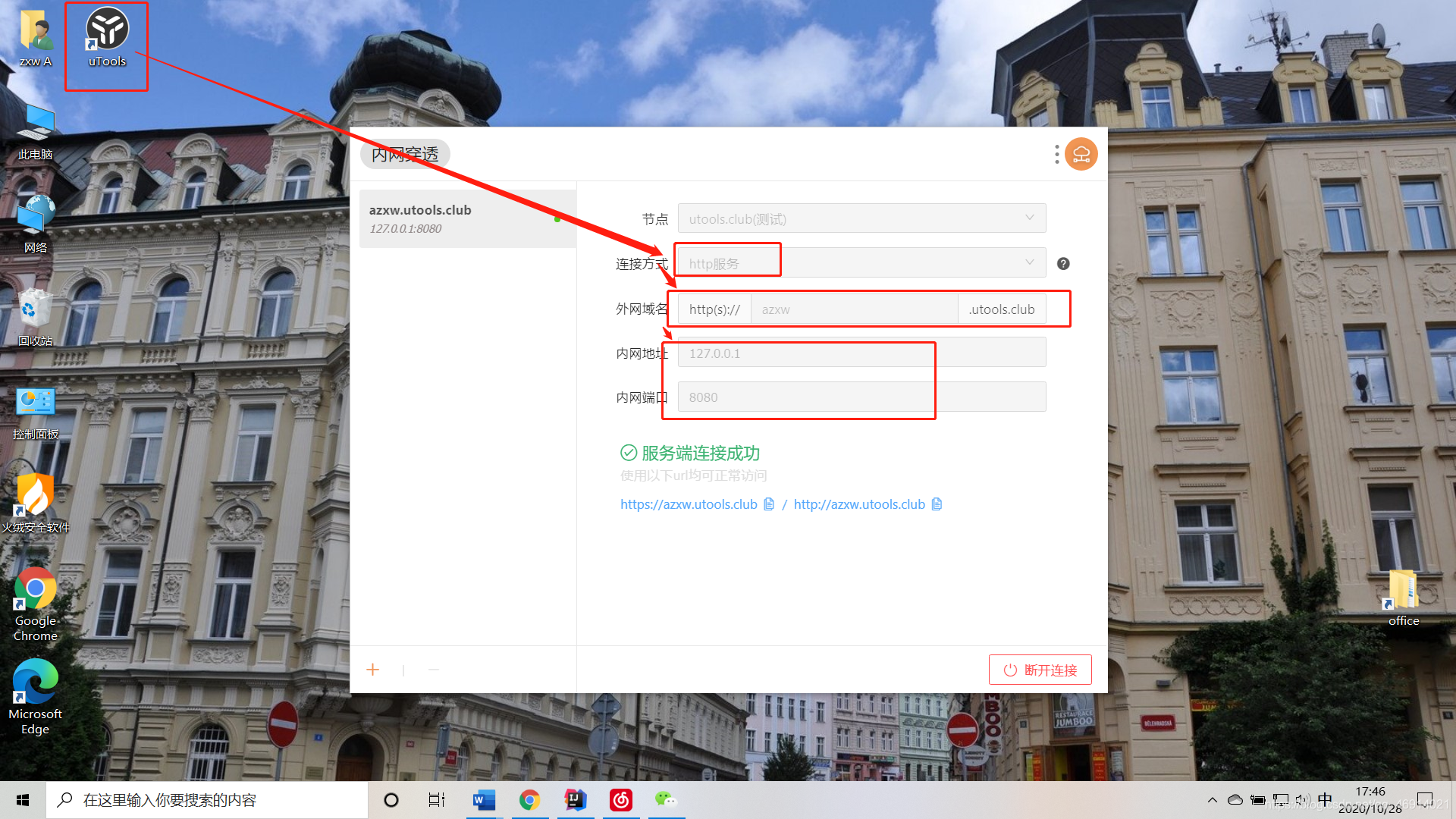This screenshot has width=1456, height=819.
Task: Open battery status tray icon
Action: [1258, 800]
